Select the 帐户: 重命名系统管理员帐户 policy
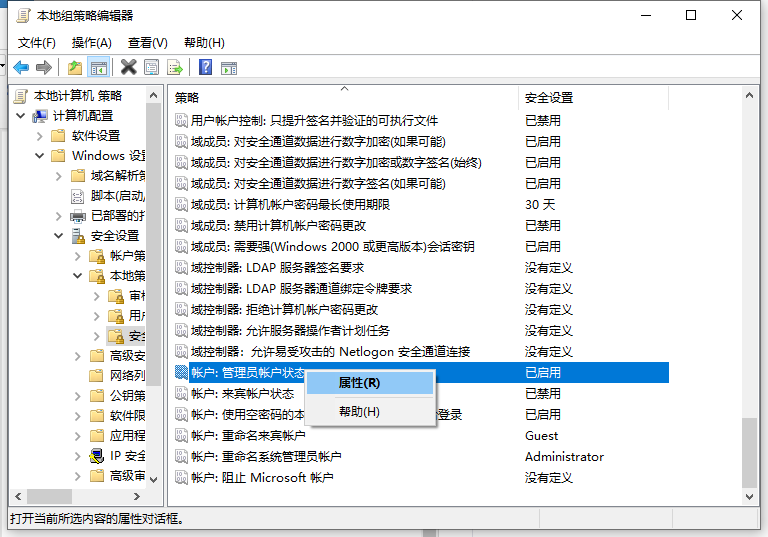 [x=265, y=457]
